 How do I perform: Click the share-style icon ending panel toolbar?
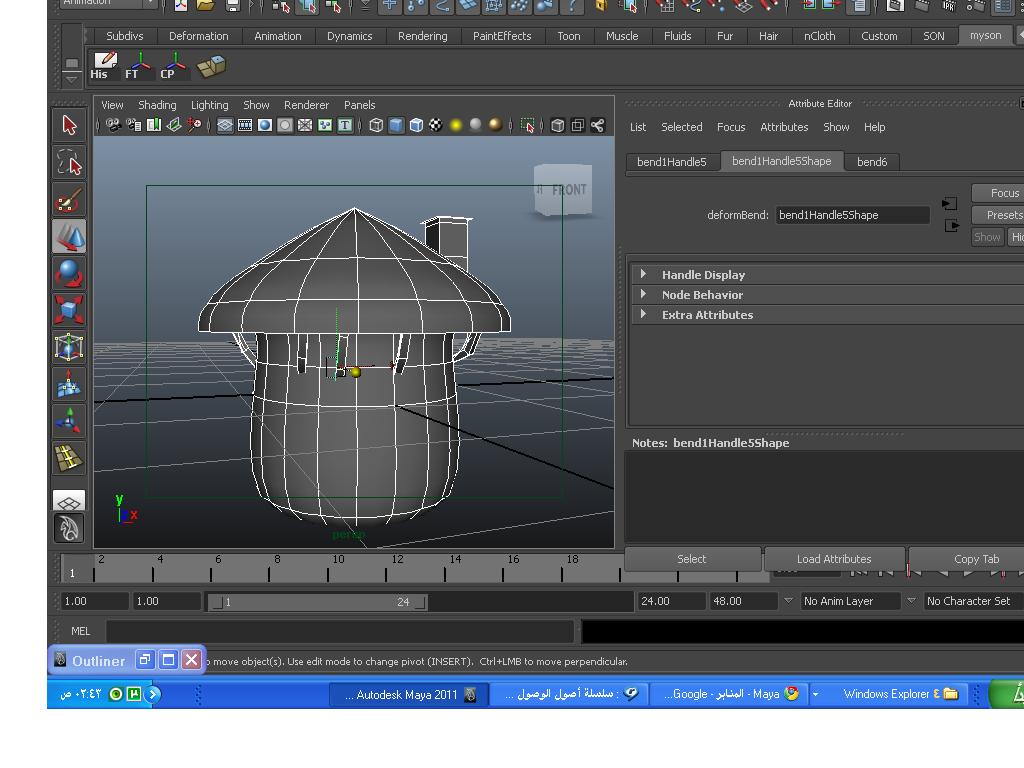(x=598, y=125)
